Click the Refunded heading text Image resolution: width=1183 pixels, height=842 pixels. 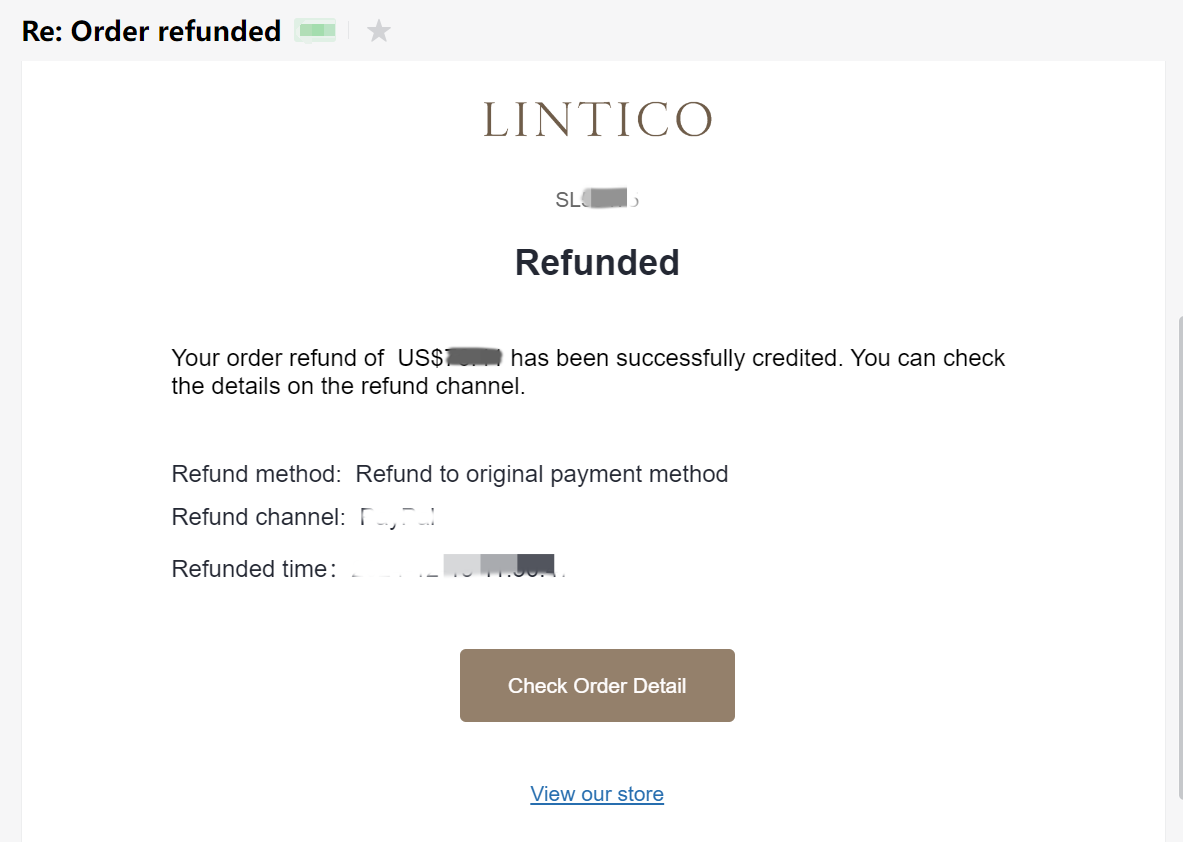point(597,263)
